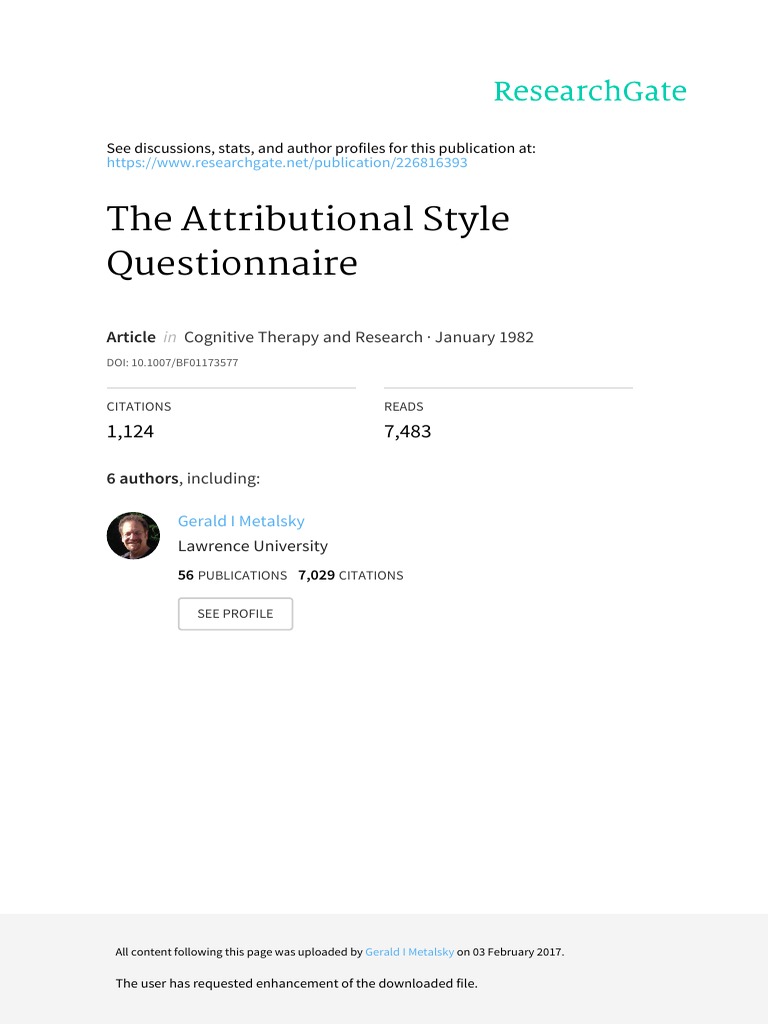
Task: Click the Lawrence University affiliation
Action: point(253,546)
